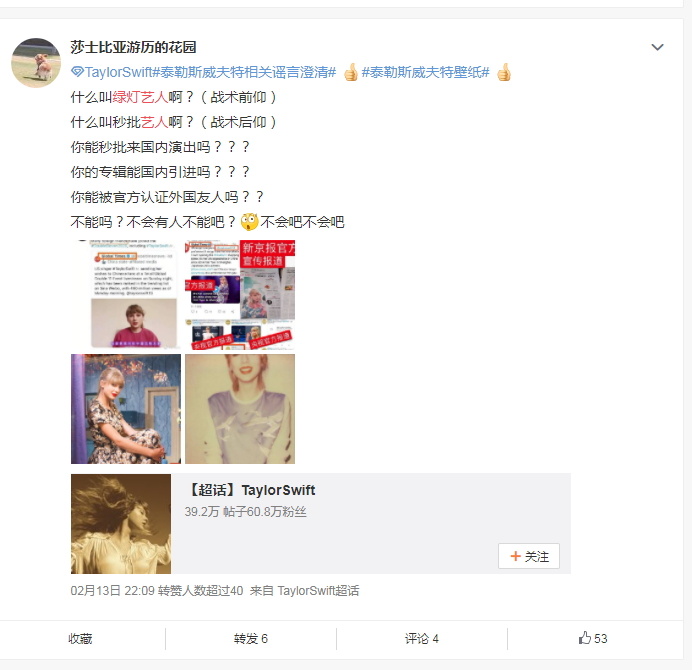This screenshot has height=670, width=692.
Task: Open 莎士比亚游历的花园 profile name link
Action: (x=133, y=47)
